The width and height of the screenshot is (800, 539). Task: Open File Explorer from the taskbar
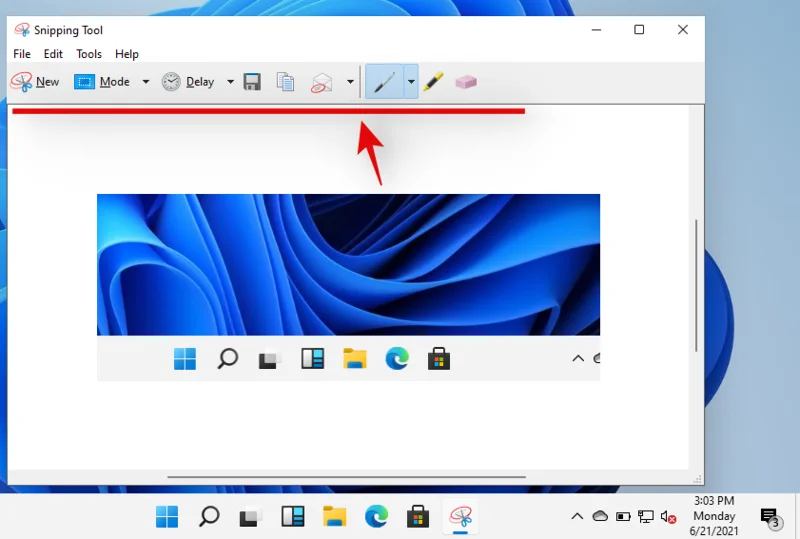(x=335, y=517)
